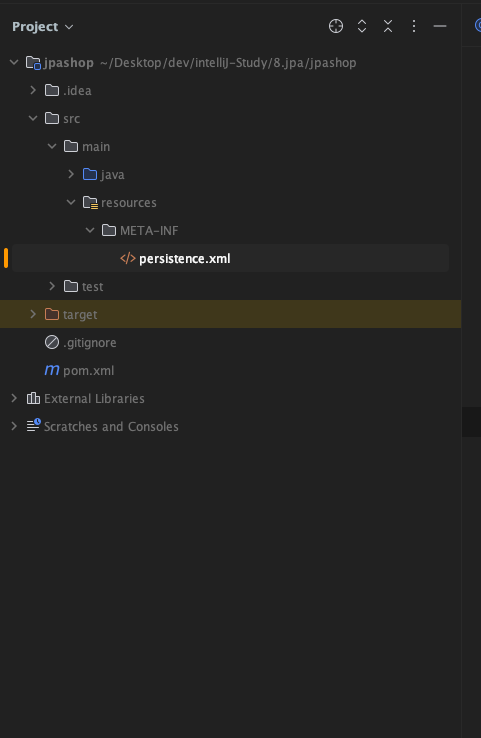Click the .idea folder icon
This screenshot has width=481, height=738.
pyautogui.click(x=52, y=90)
